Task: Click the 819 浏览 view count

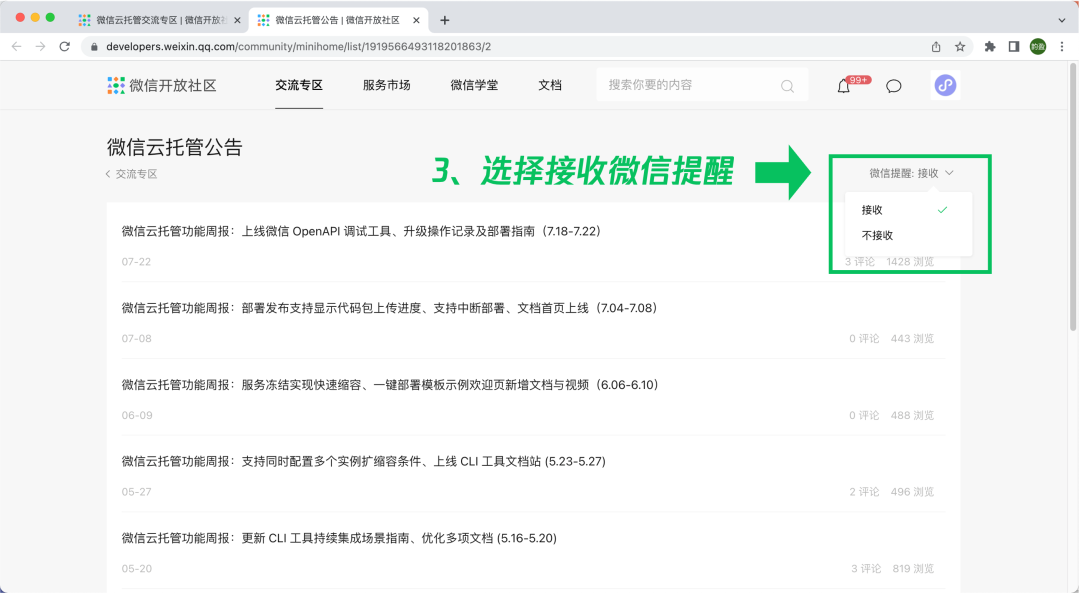Action: coord(913,569)
